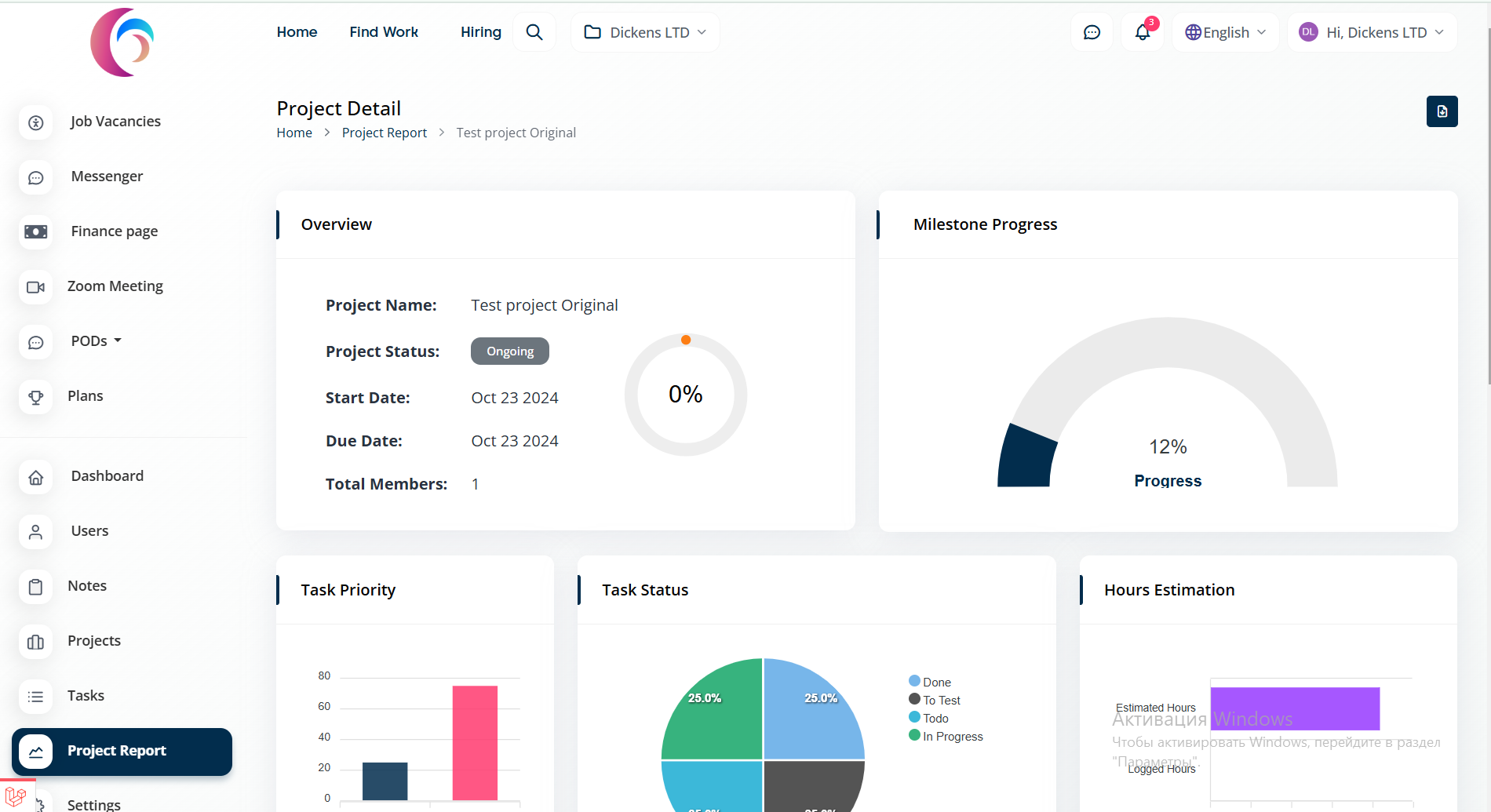Click the Ongoing status badge
The height and width of the screenshot is (812, 1491).
[510, 351]
